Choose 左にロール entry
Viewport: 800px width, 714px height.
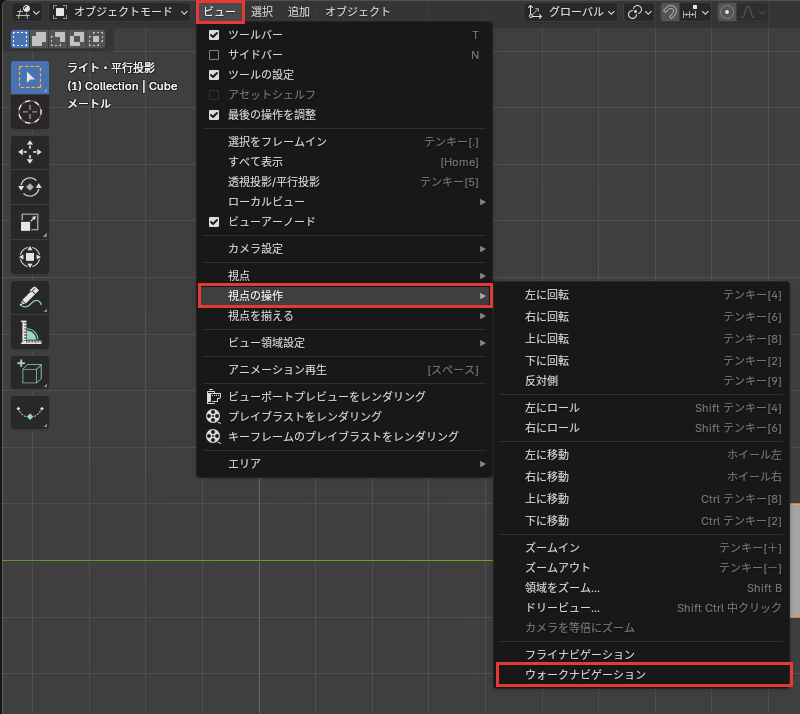pos(642,408)
